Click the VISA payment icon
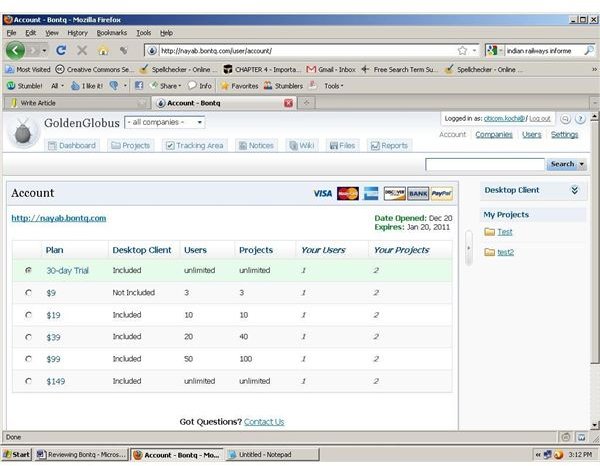600x466 pixels. pyautogui.click(x=323, y=194)
